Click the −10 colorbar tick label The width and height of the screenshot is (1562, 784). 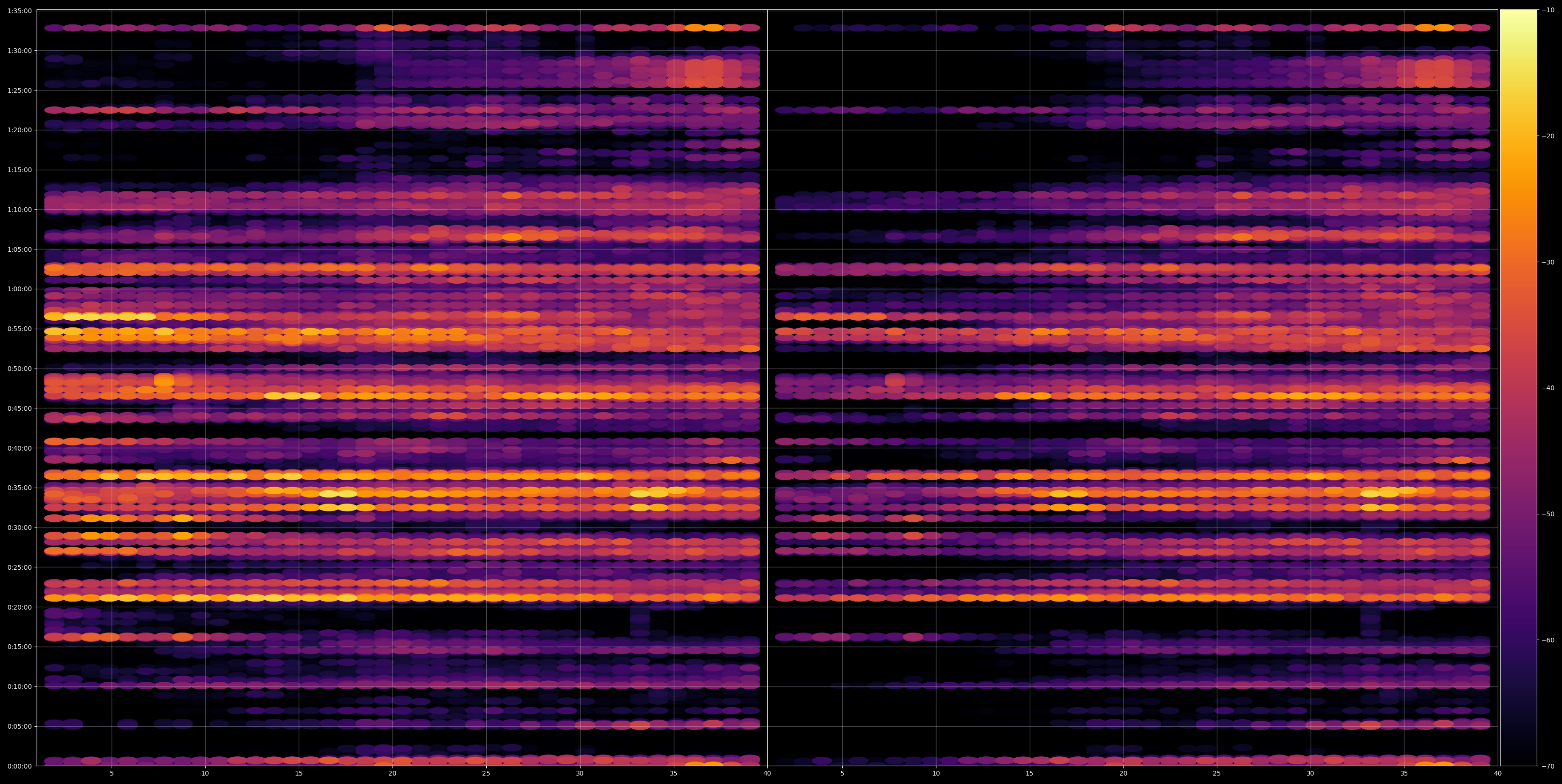pos(1548,10)
